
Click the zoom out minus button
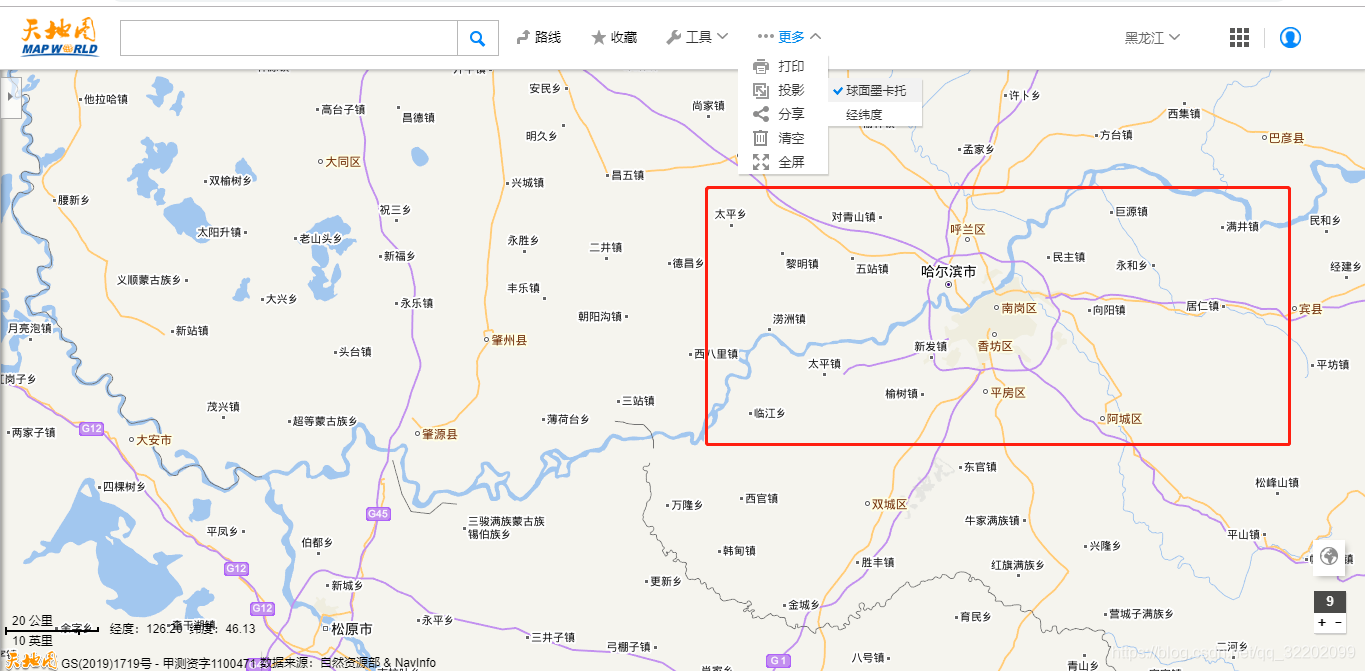[1338, 623]
